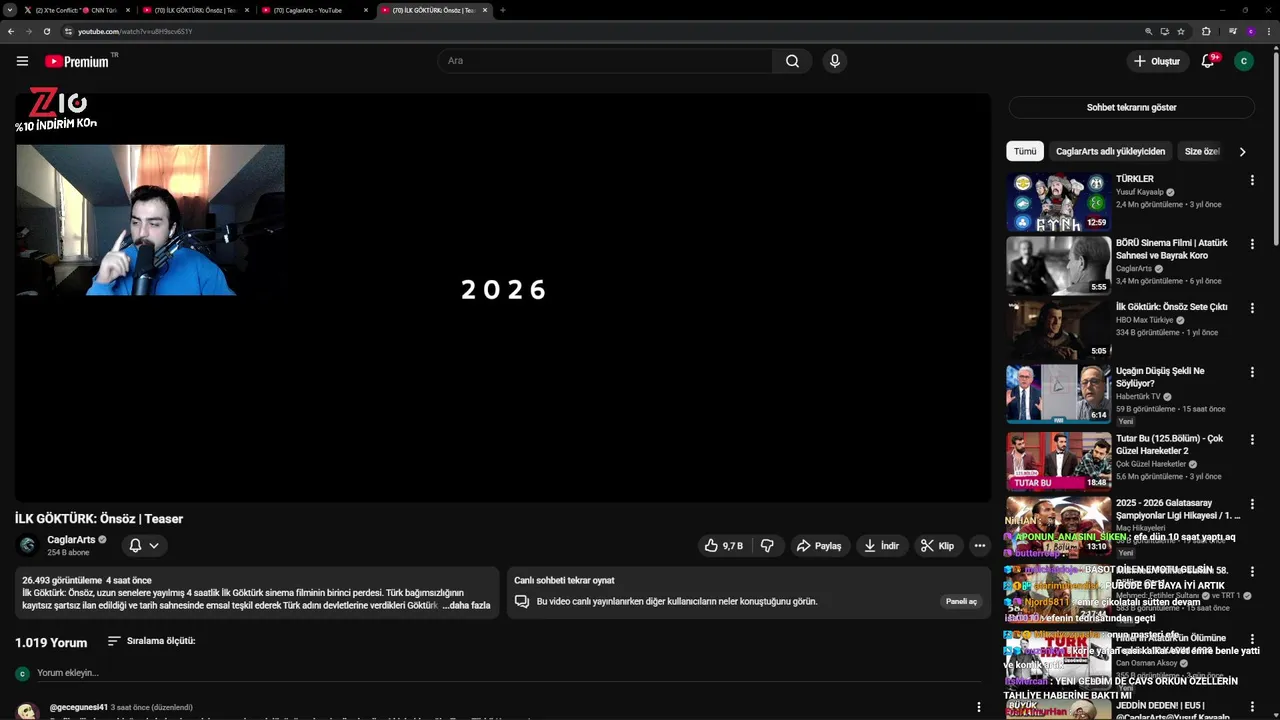1280x720 pixels.
Task: Like the video showing 9,7 B
Action: [724, 546]
